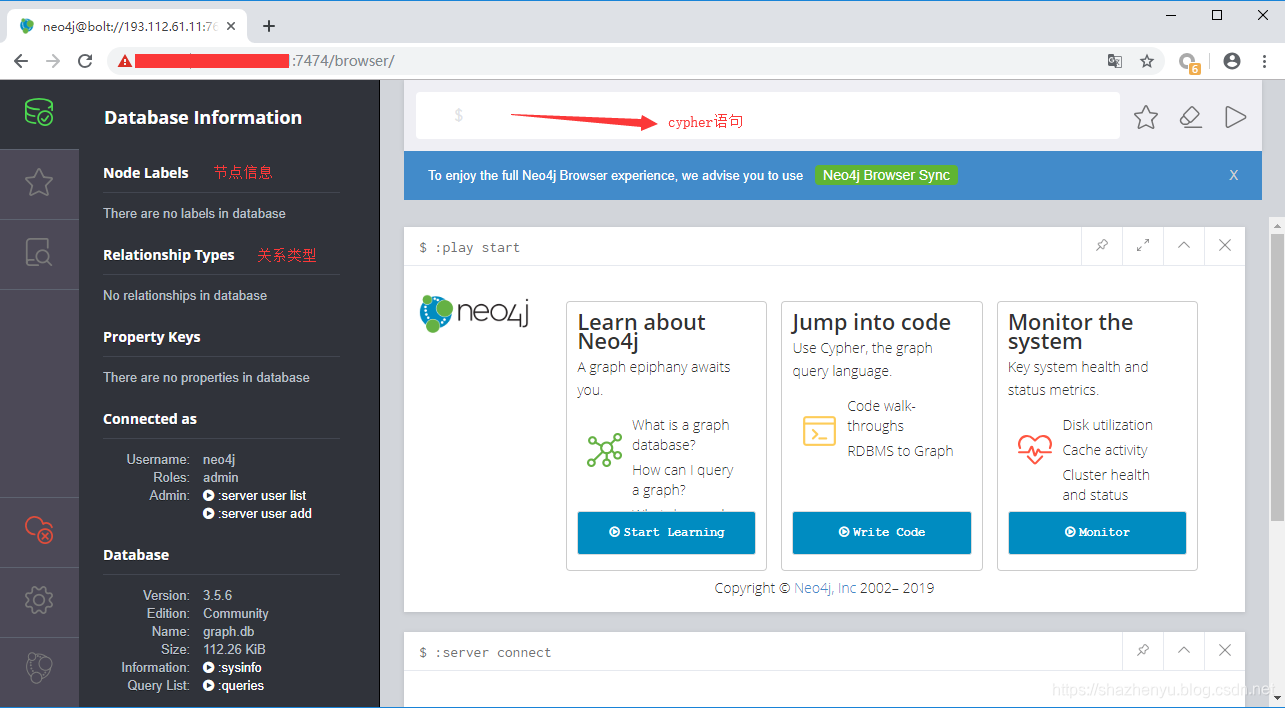Viewport: 1285px width, 708px height.
Task: Open the Chrome three-dot menu
Action: click(1263, 61)
